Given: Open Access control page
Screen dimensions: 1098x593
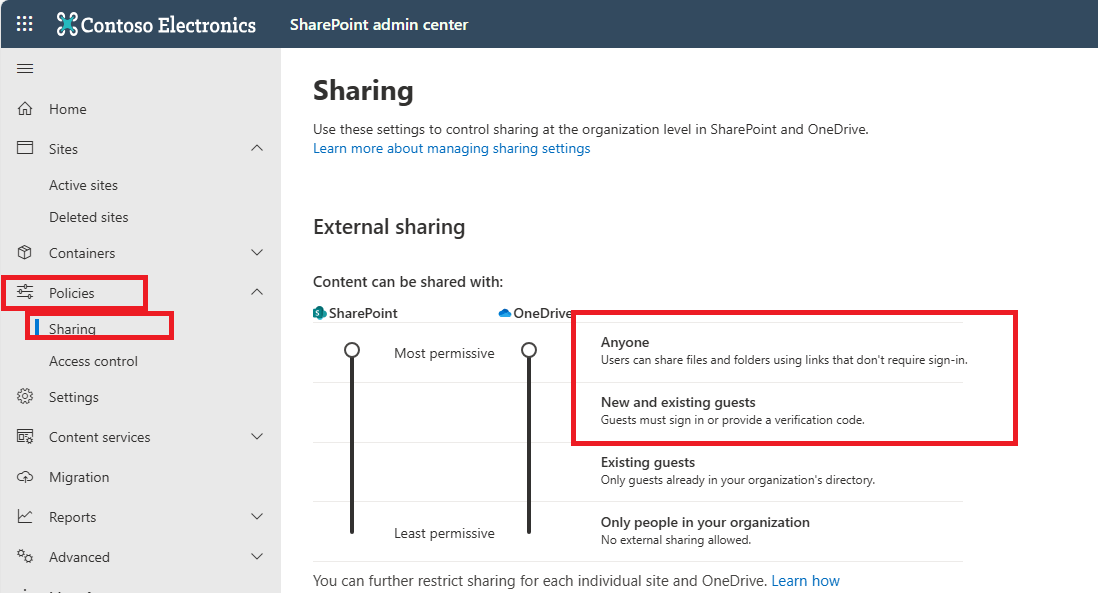Looking at the screenshot, I should coord(93,362).
